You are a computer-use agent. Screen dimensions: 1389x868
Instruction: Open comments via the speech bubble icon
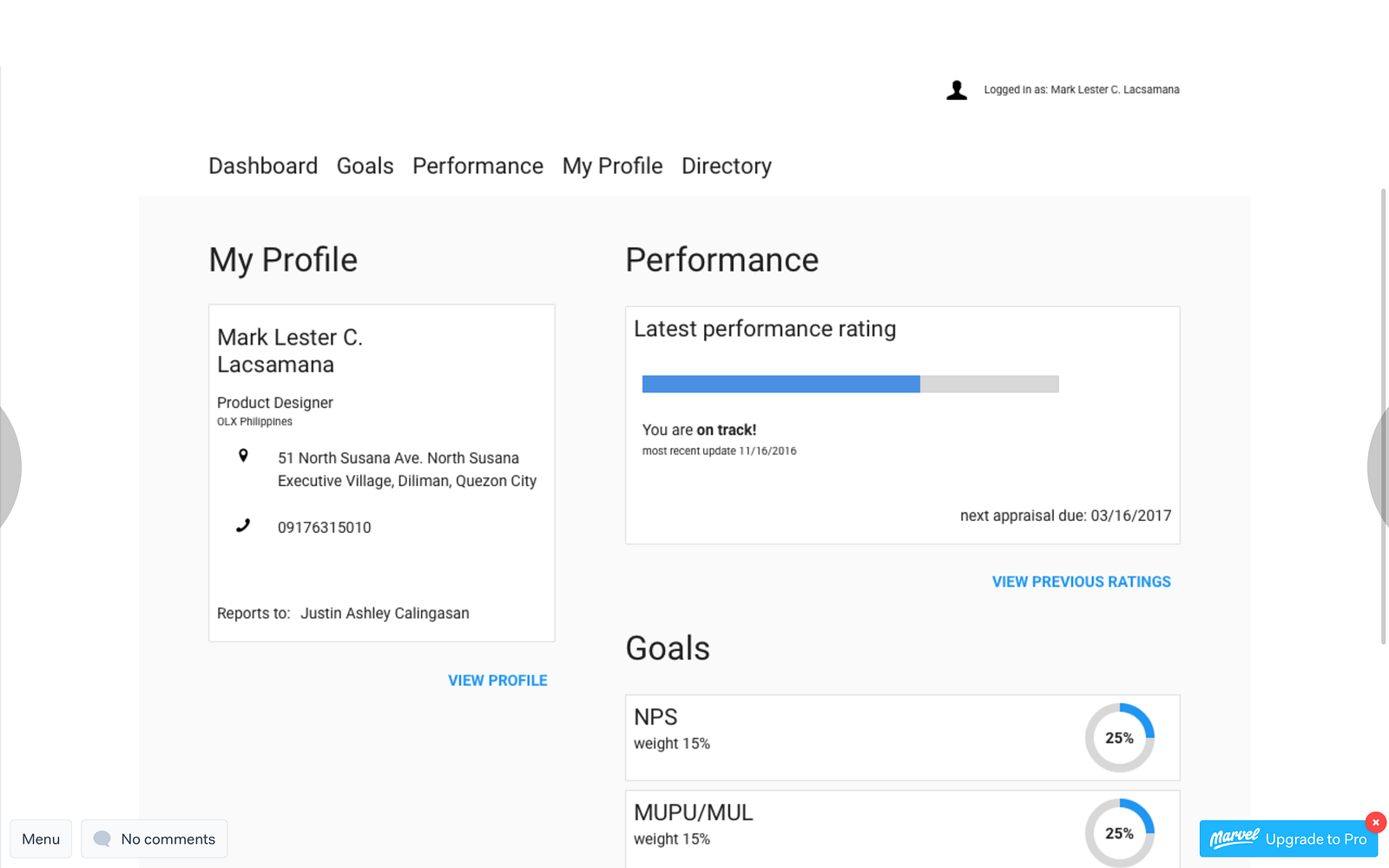[102, 838]
